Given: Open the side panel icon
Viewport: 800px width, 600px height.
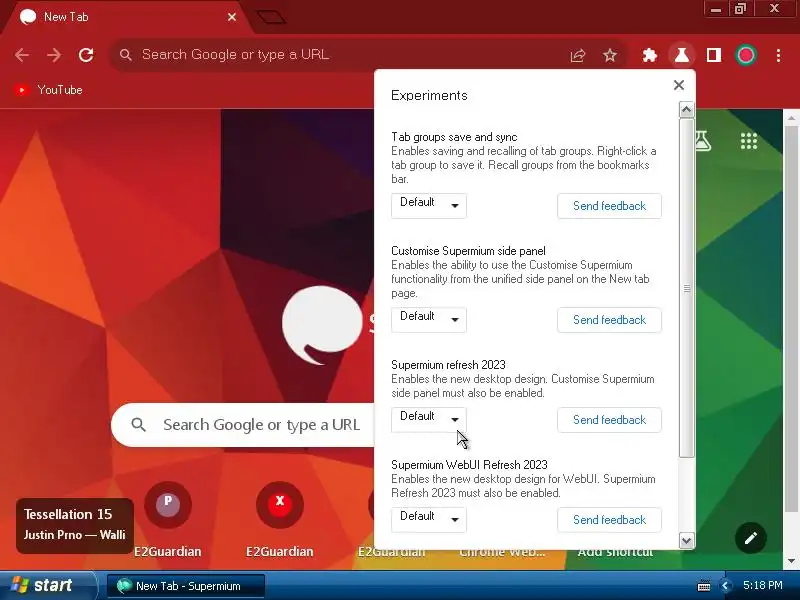Looking at the screenshot, I should click(x=714, y=55).
